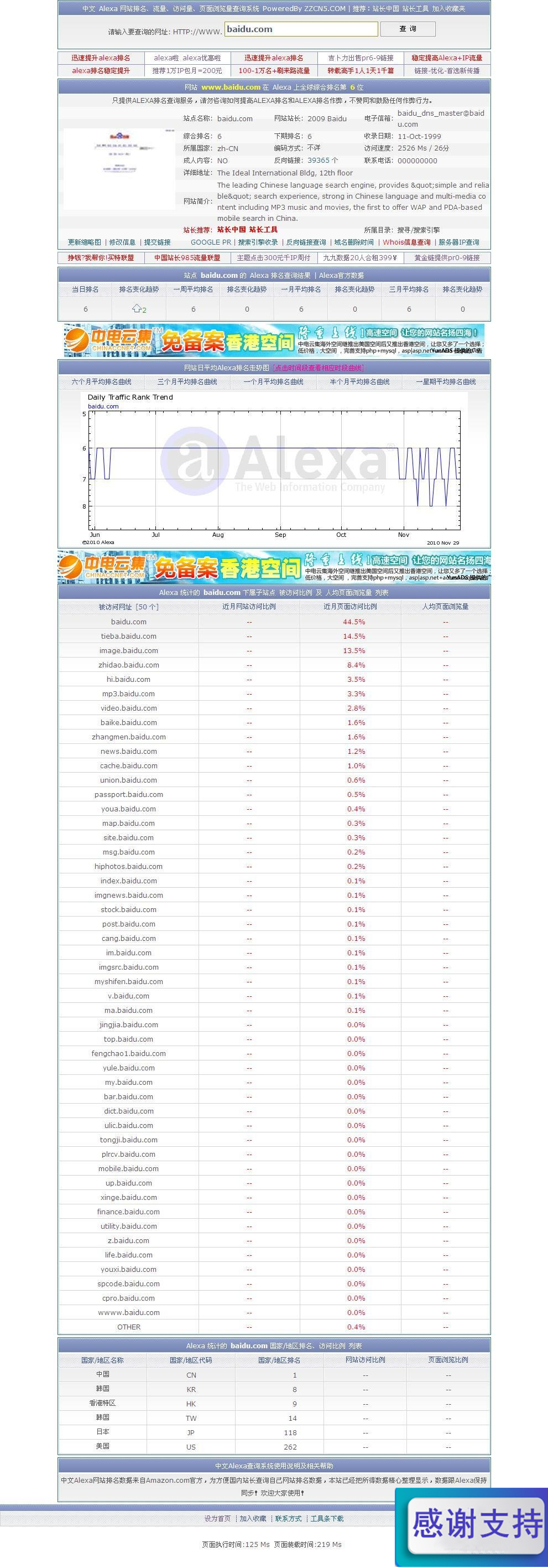
Task: Open the 主题点击300元千IP周付 ad
Action: coord(274,258)
